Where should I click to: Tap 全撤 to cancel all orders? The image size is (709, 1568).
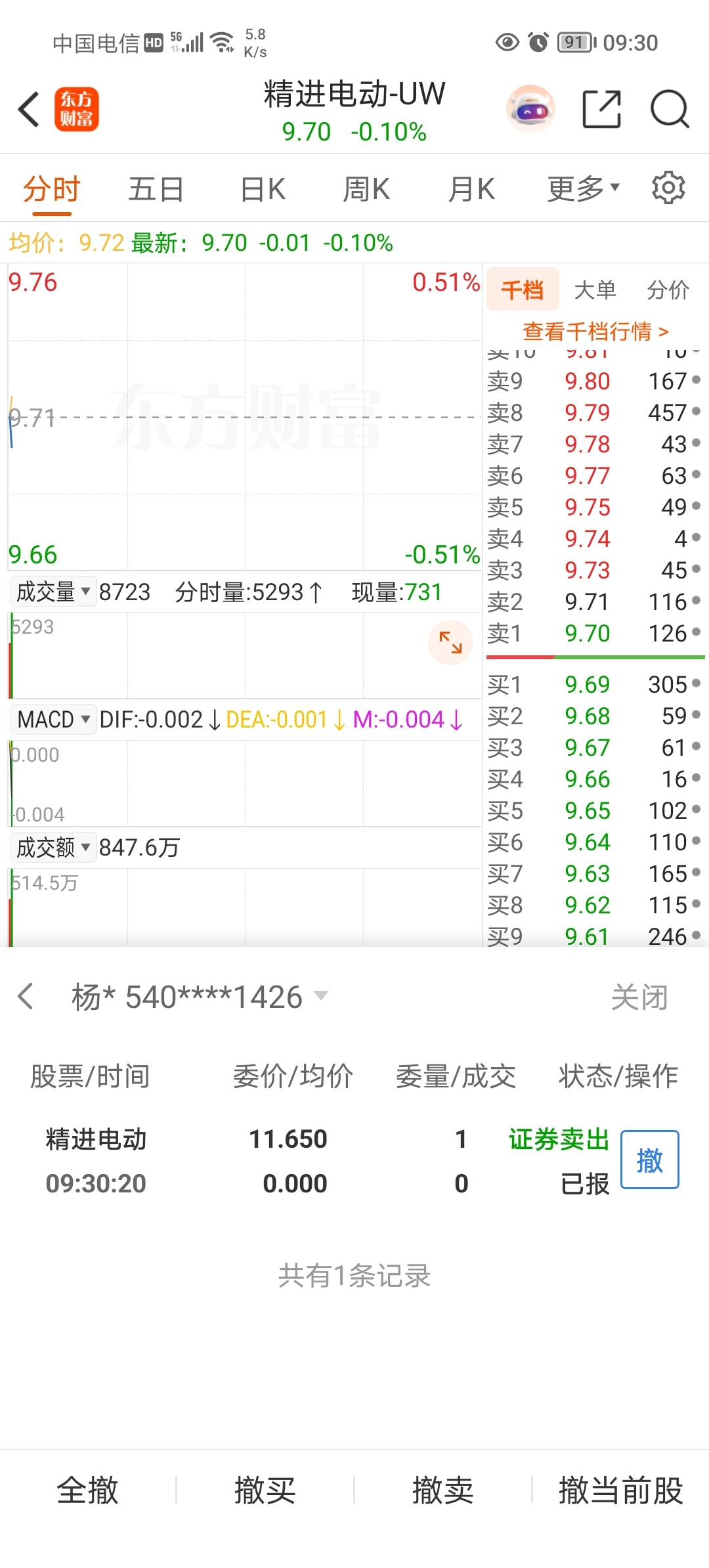pyautogui.click(x=87, y=1490)
